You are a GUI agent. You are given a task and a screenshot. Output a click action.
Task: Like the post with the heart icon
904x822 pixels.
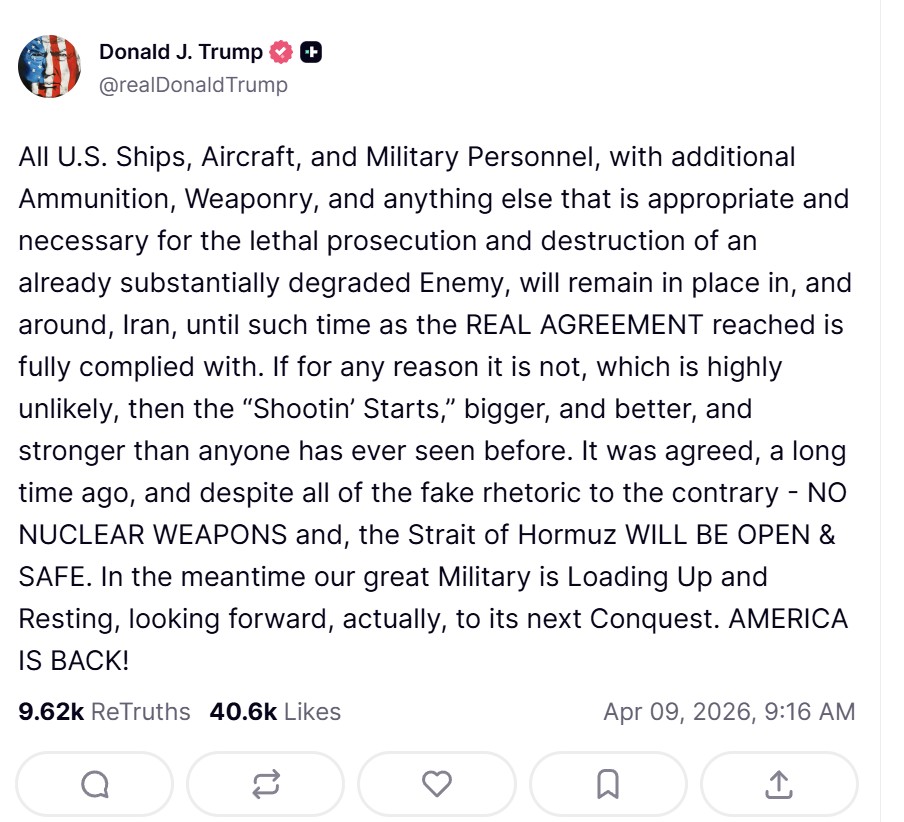437,785
